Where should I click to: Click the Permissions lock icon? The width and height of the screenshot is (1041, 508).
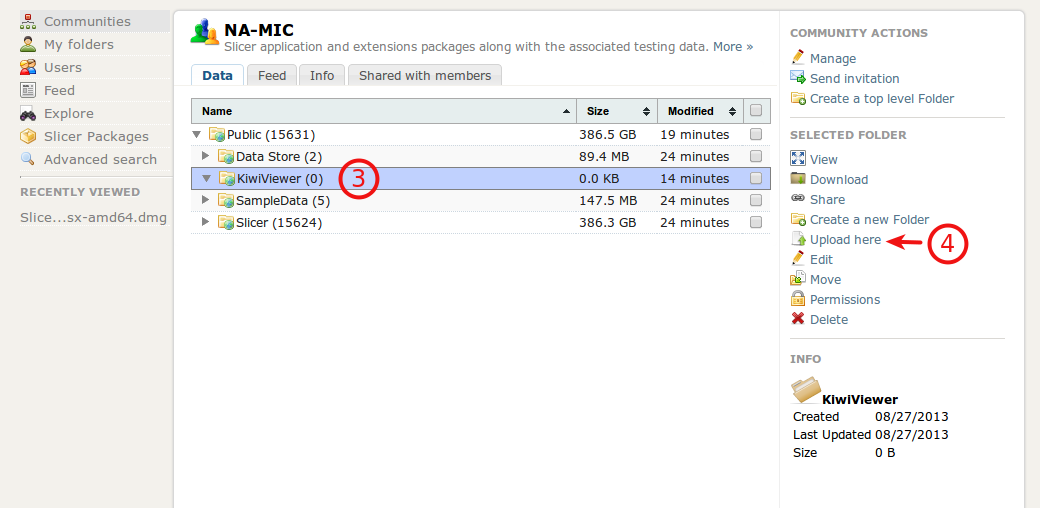(x=798, y=299)
